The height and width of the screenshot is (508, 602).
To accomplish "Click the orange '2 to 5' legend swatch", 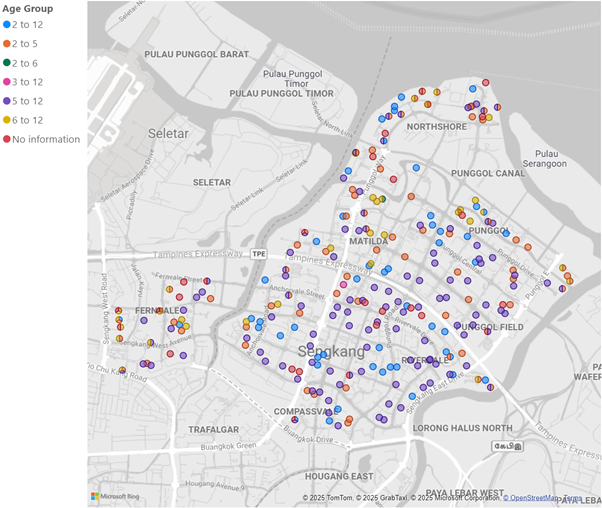I will click(7, 44).
